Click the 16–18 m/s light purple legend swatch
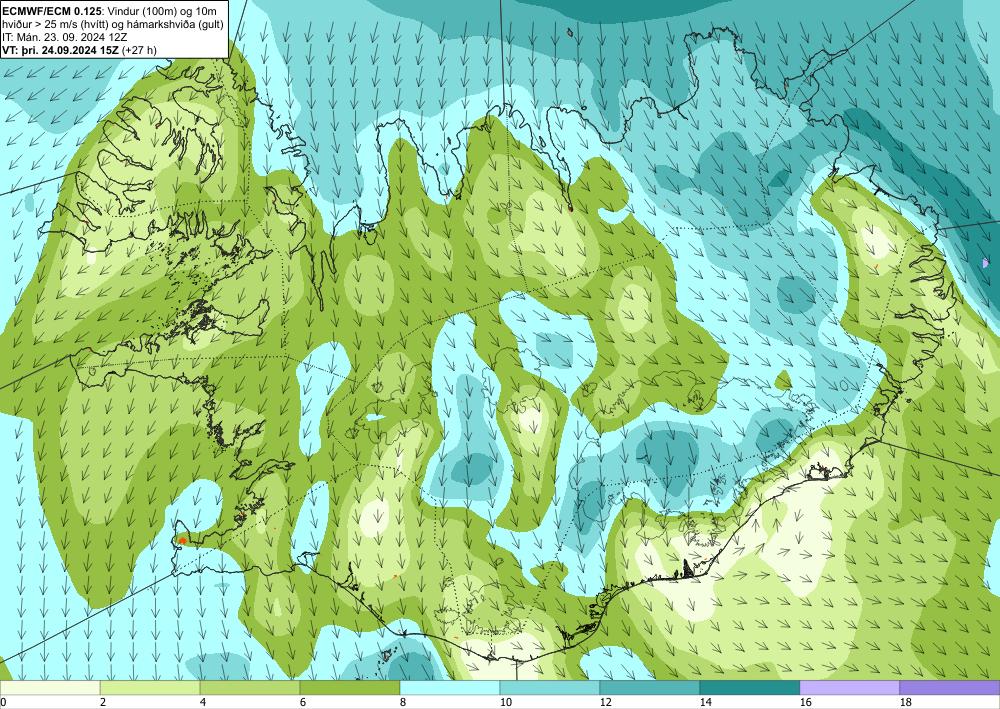The height and width of the screenshot is (709, 1000). [x=849, y=688]
